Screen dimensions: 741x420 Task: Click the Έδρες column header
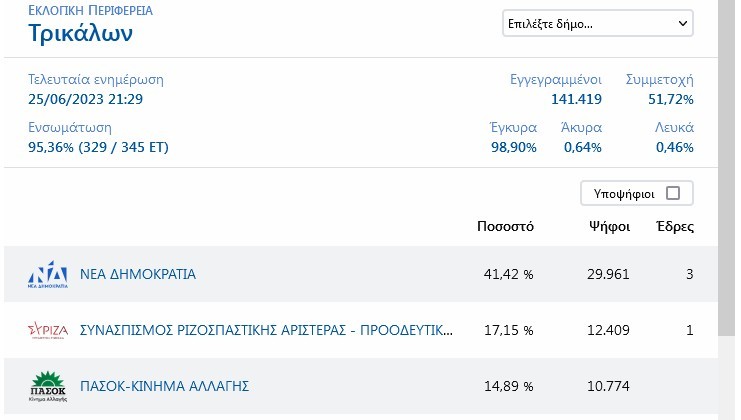tap(674, 227)
